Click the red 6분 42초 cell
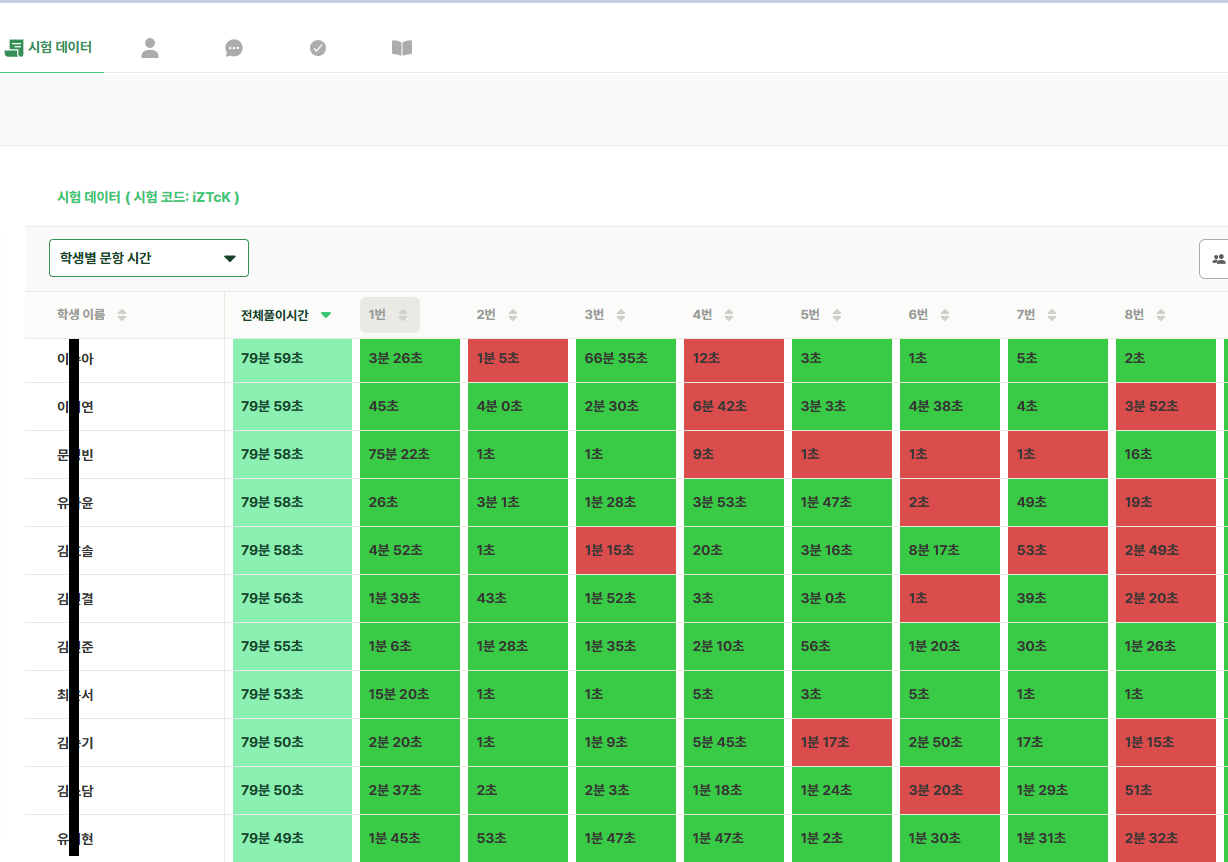The image size is (1228, 862). point(734,406)
